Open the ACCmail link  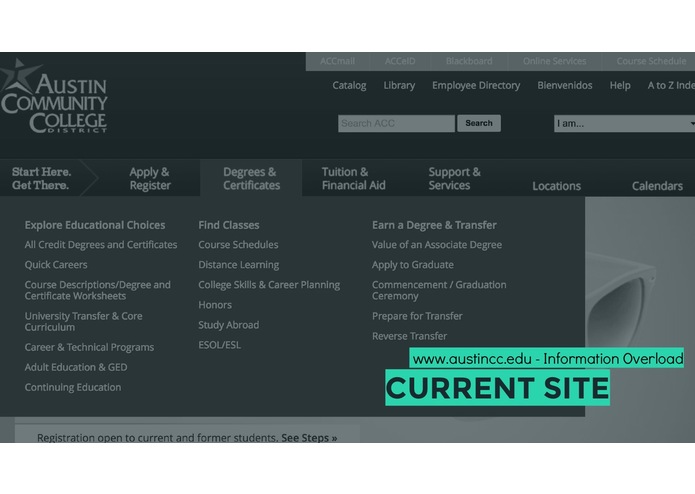[x=337, y=61]
